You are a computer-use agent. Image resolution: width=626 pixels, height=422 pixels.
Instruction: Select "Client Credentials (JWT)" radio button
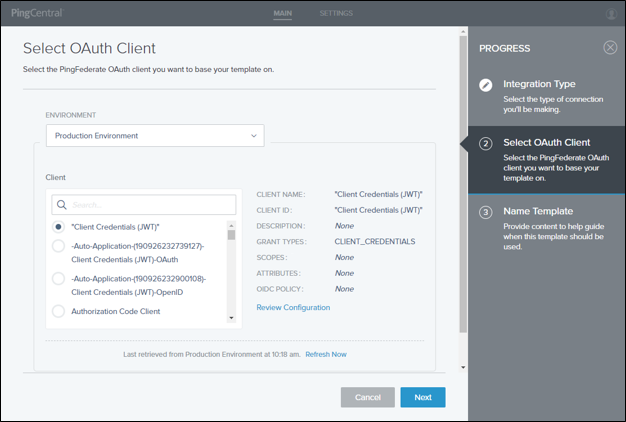[x=59, y=227]
